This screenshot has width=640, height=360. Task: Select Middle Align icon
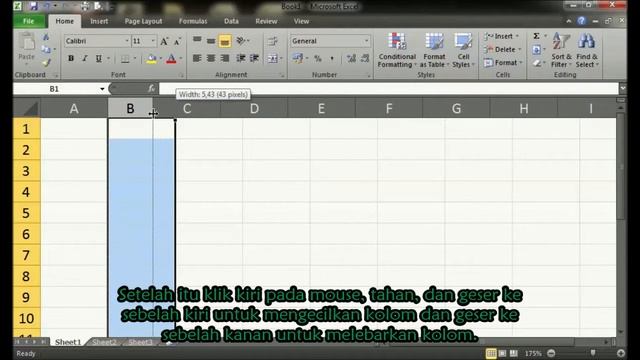211,40
